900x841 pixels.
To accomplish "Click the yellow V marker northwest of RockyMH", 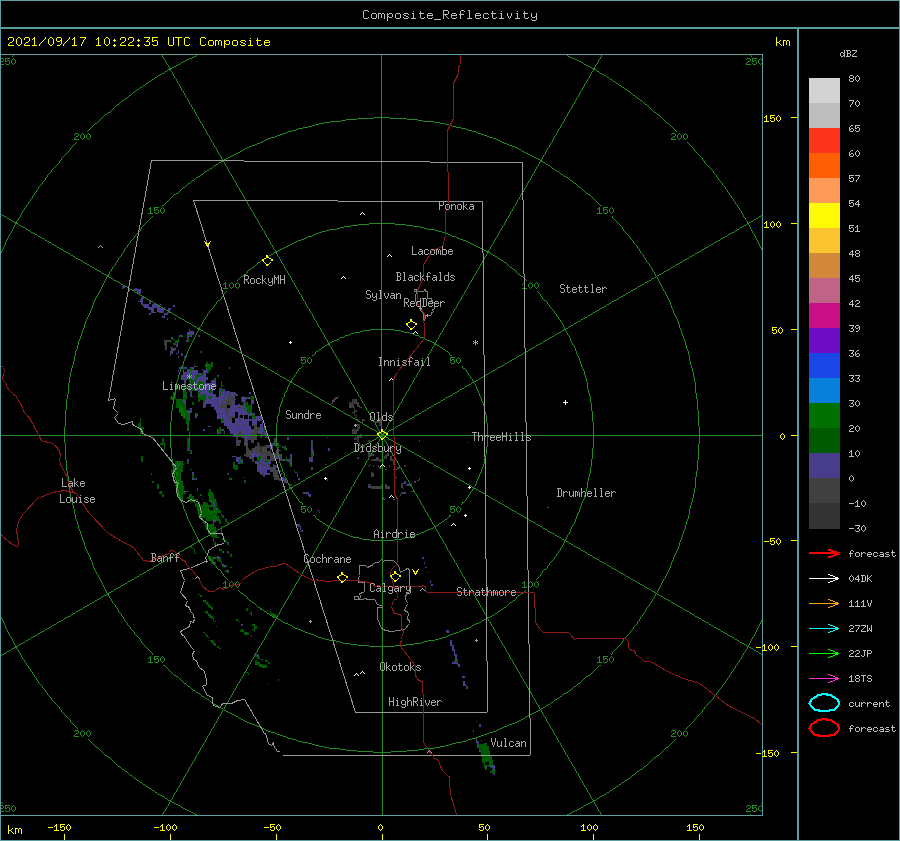I will 208,244.
